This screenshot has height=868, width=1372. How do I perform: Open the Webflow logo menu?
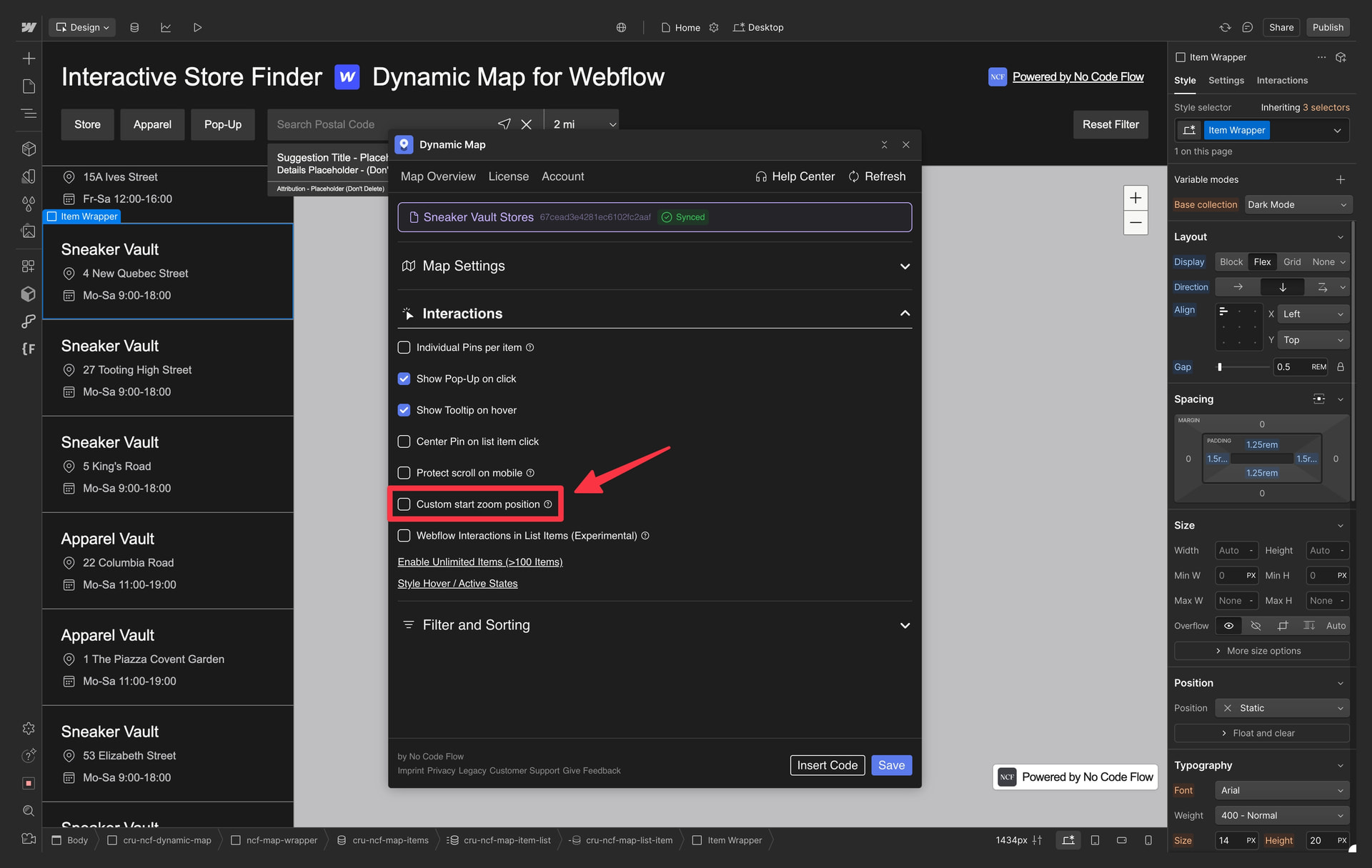29,27
